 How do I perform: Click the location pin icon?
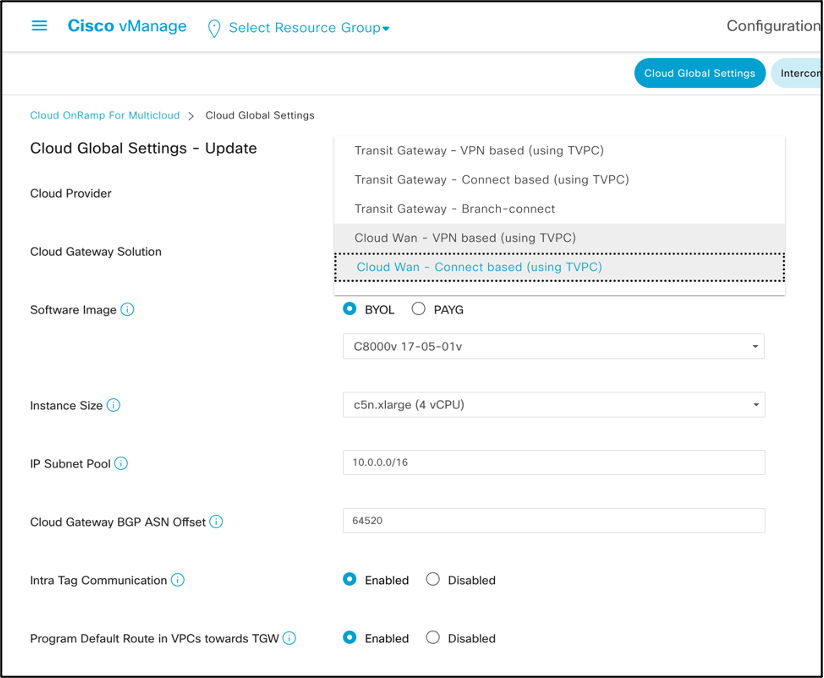(213, 28)
